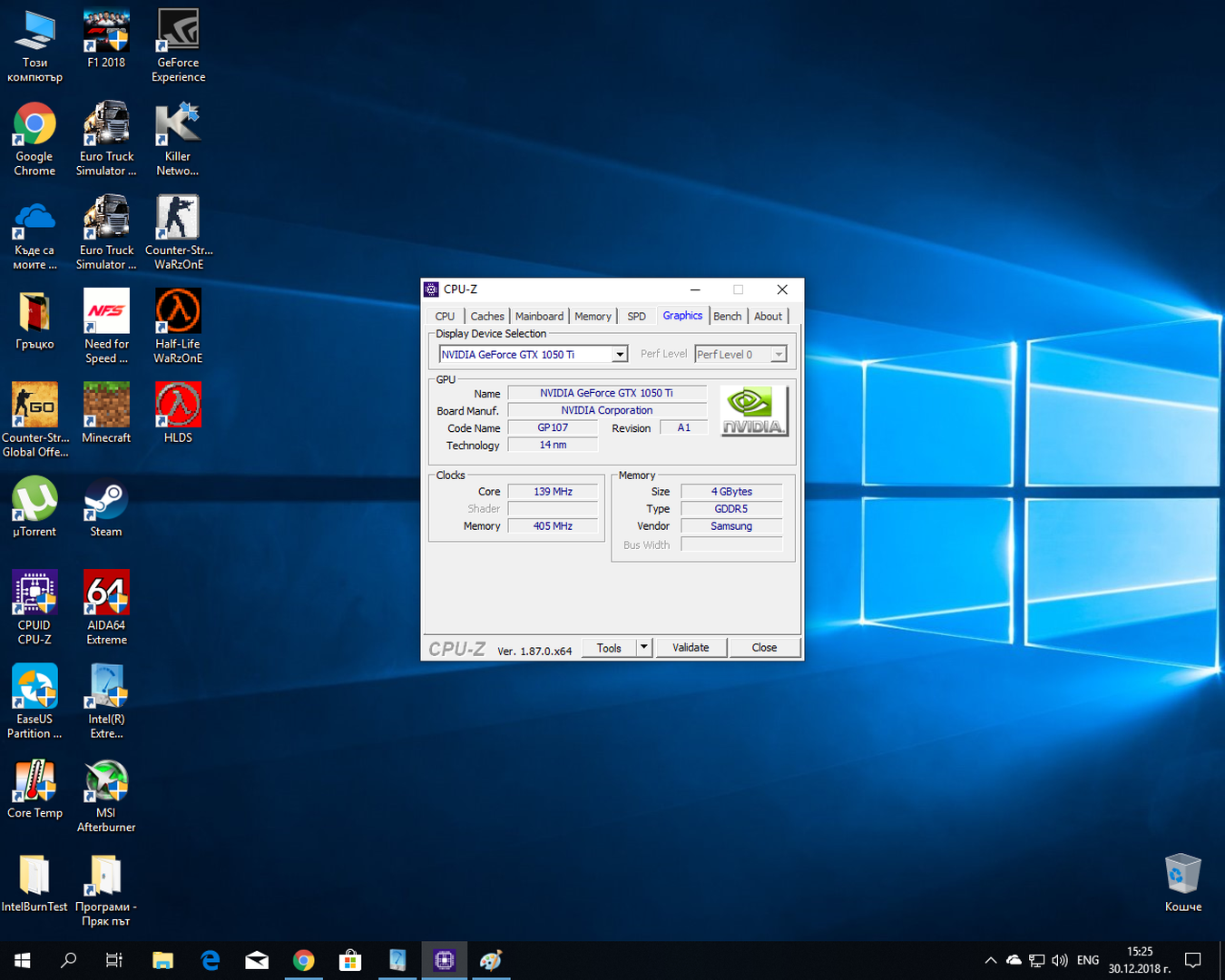
Task: Switch to the Bench tab
Action: tap(727, 316)
